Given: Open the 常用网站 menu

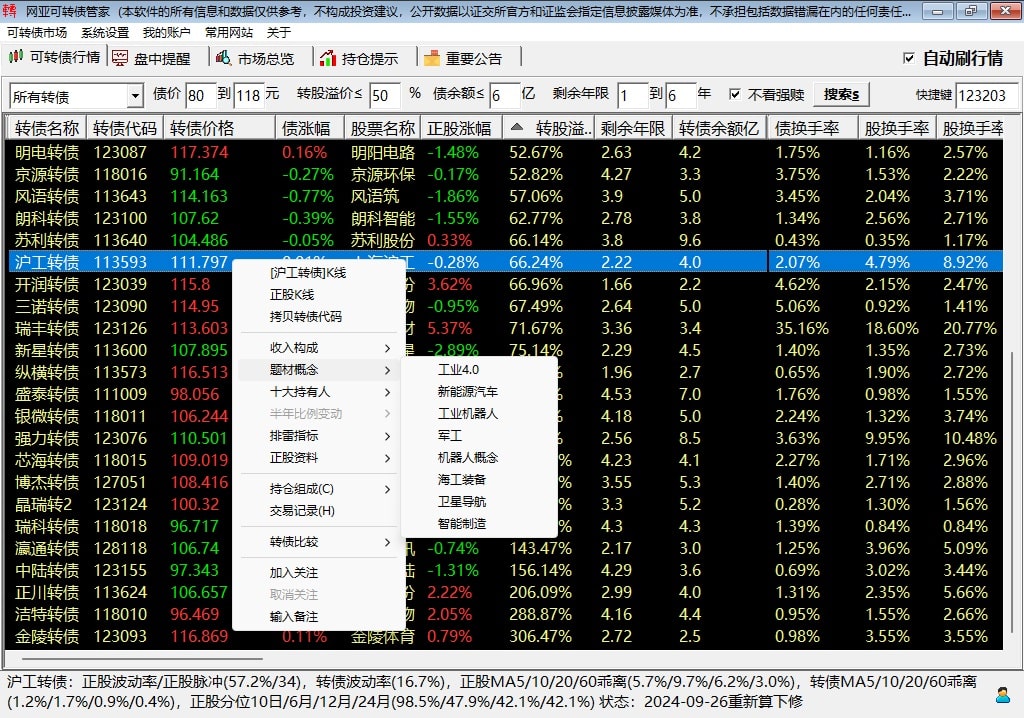Looking at the screenshot, I should (229, 33).
